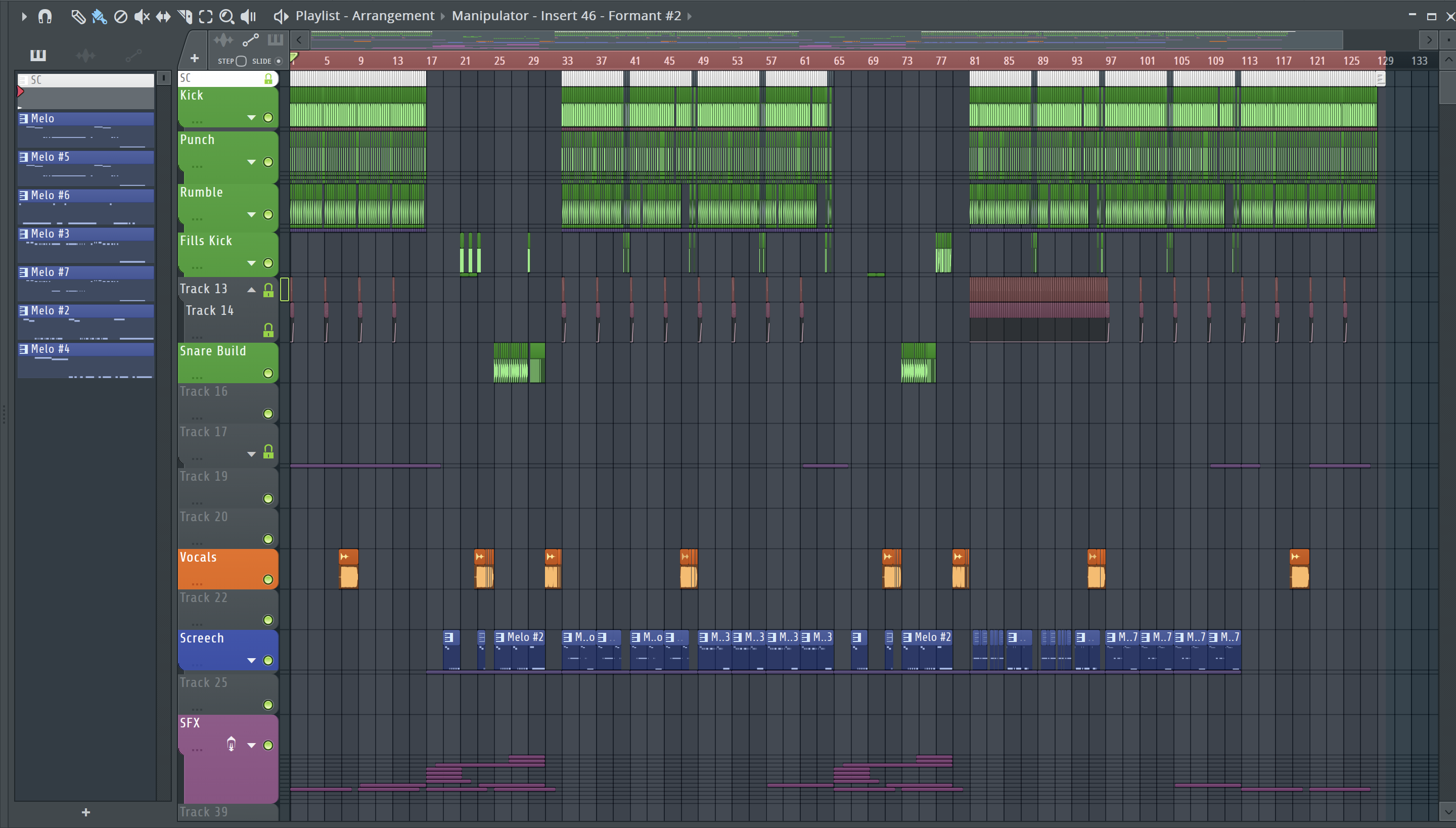
Task: Click the Playlist - Arrangement title
Action: point(365,16)
